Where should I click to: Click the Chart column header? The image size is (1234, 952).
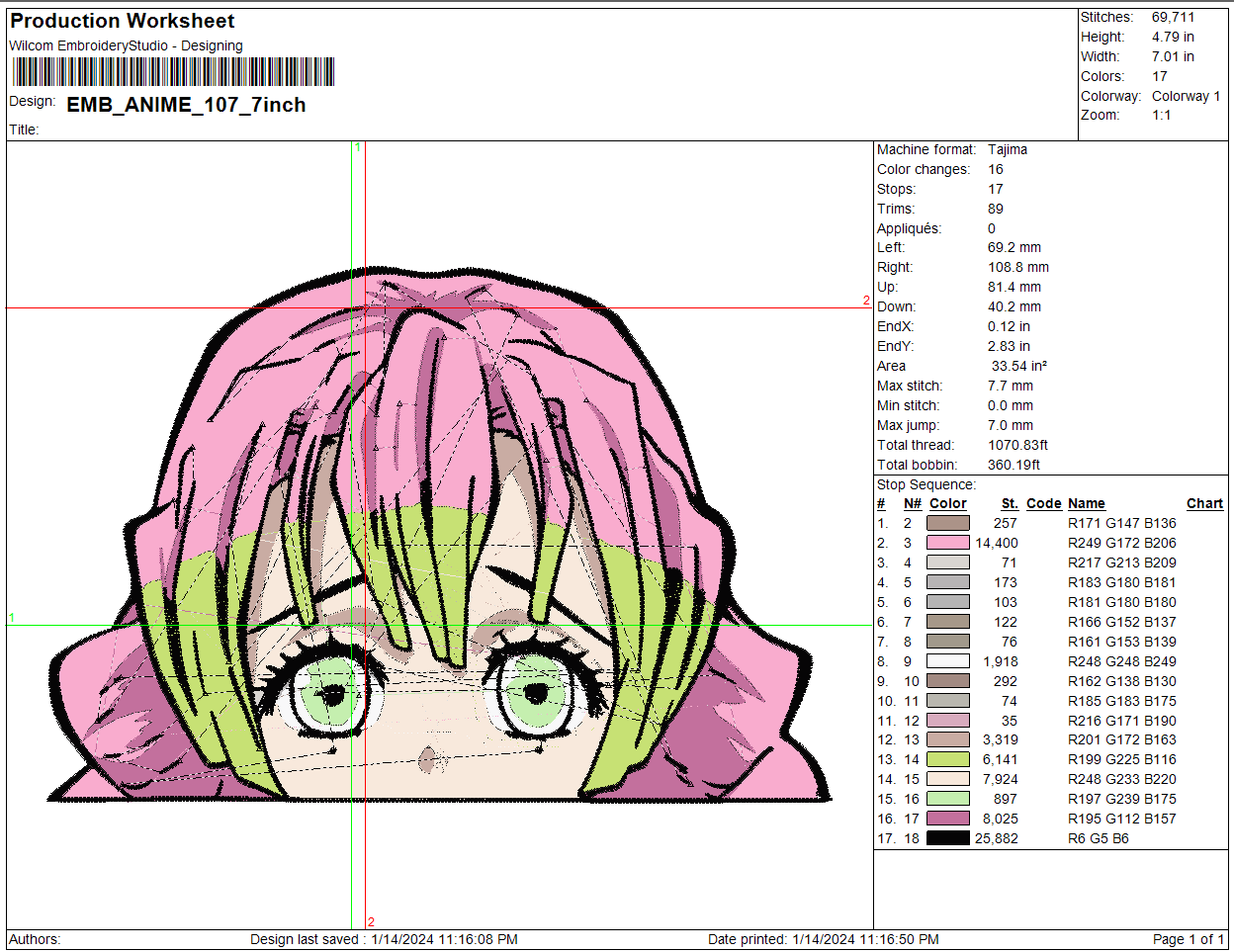tap(1204, 503)
